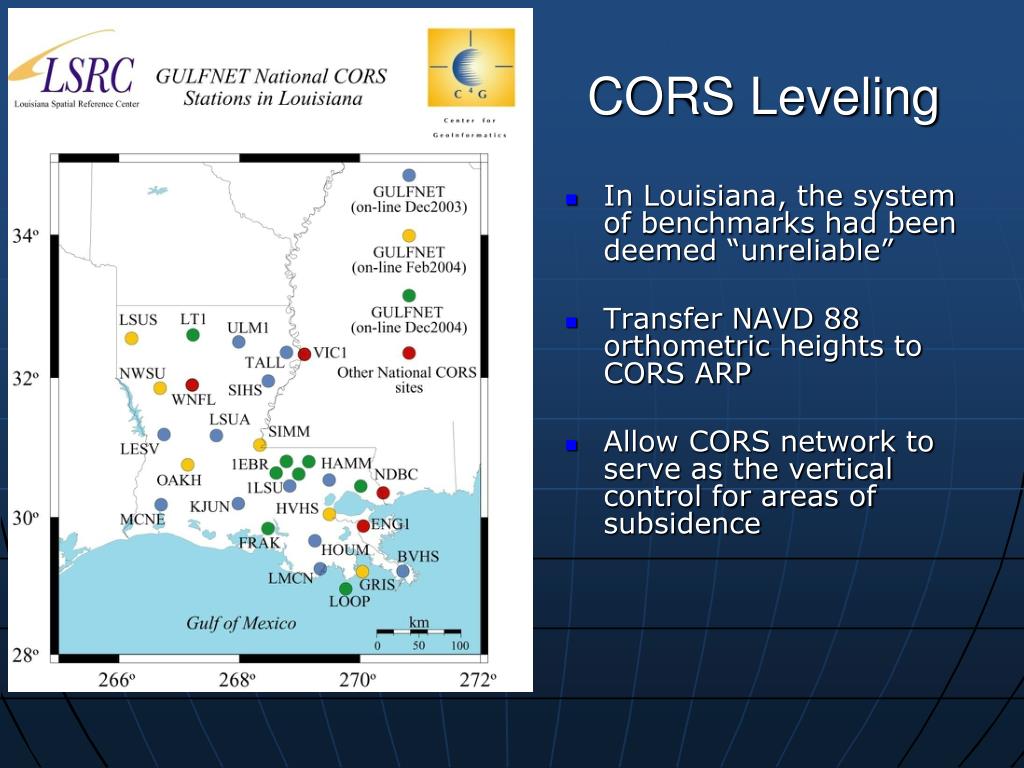The width and height of the screenshot is (1024, 768).
Task: Pick the green legend dot for Dec2004
Action: tap(409, 296)
